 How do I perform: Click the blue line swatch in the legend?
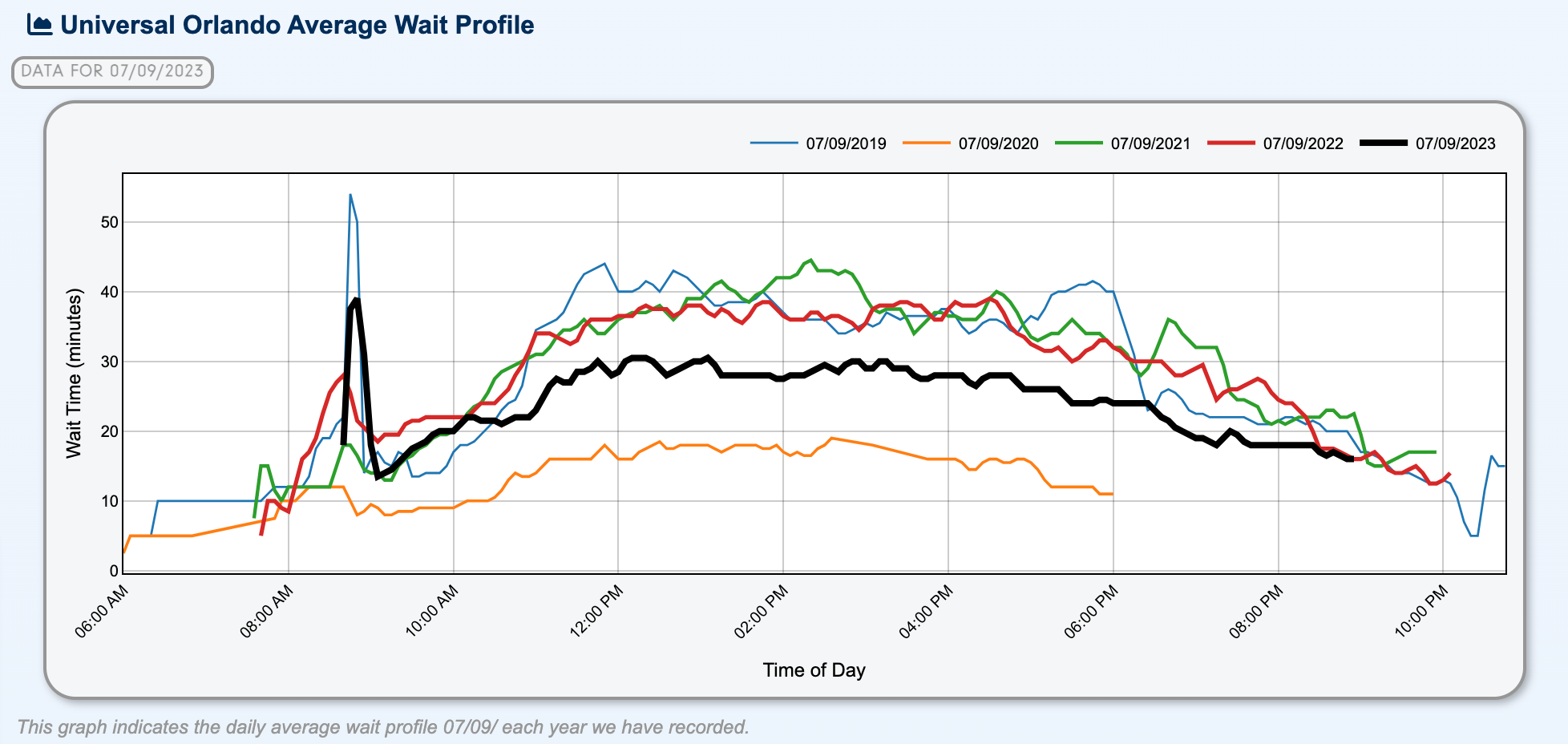[774, 144]
